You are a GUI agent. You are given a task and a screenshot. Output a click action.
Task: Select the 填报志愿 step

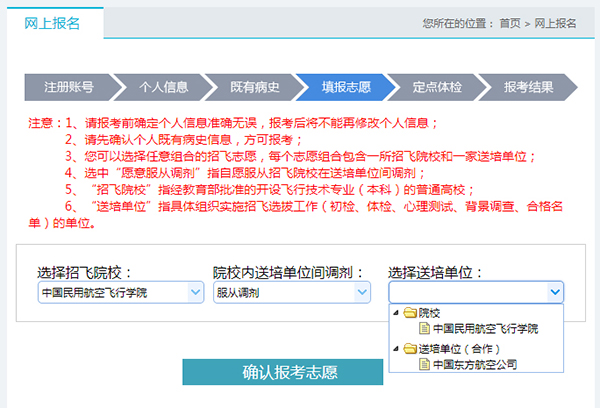click(x=345, y=87)
